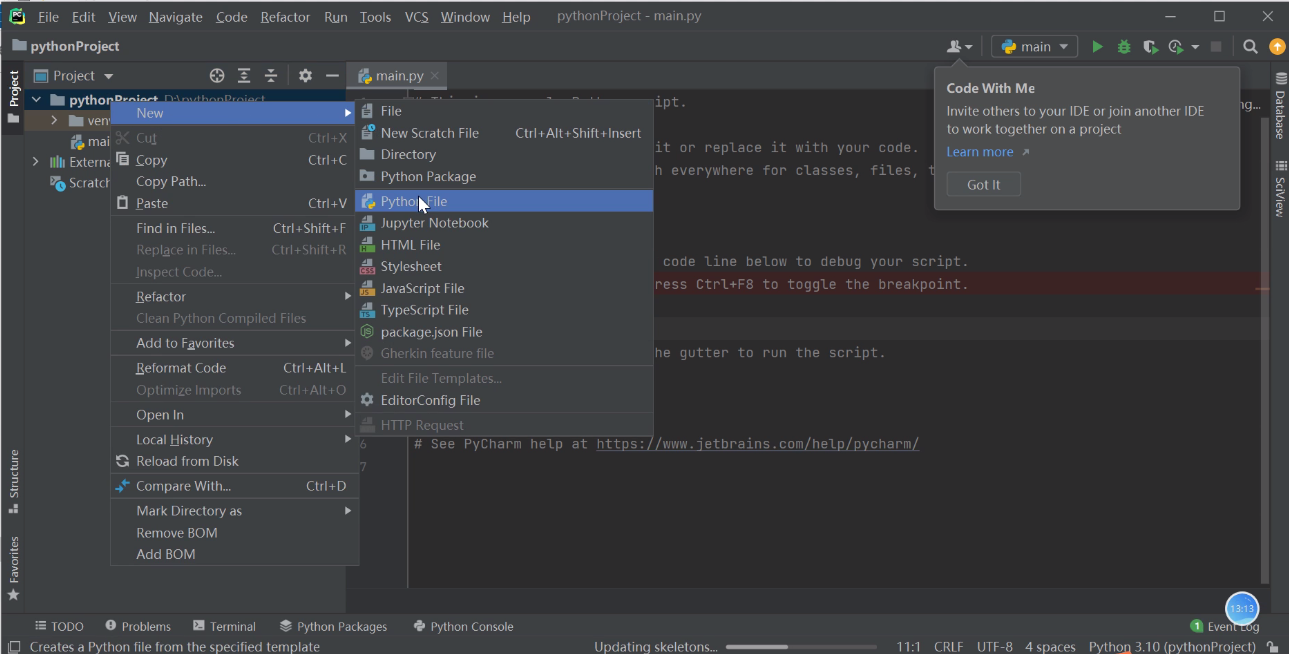
Task: Hide the Project panel with minus icon
Action: [332, 76]
